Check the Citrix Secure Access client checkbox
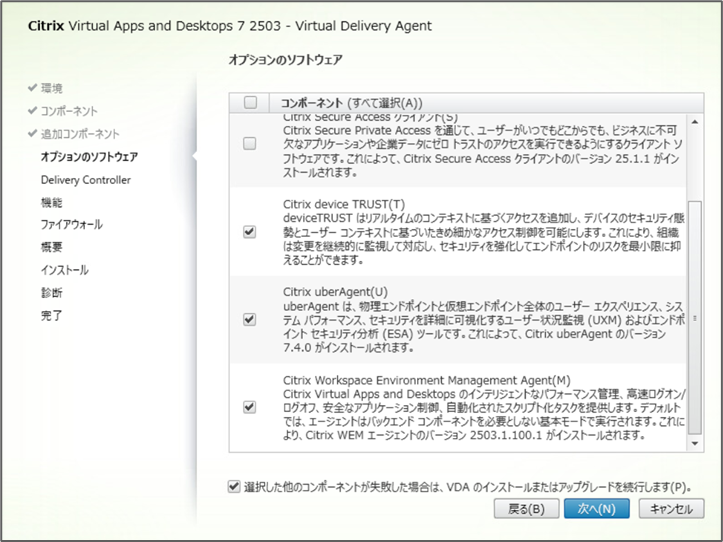Viewport: 723px width, 542px height. point(249,143)
